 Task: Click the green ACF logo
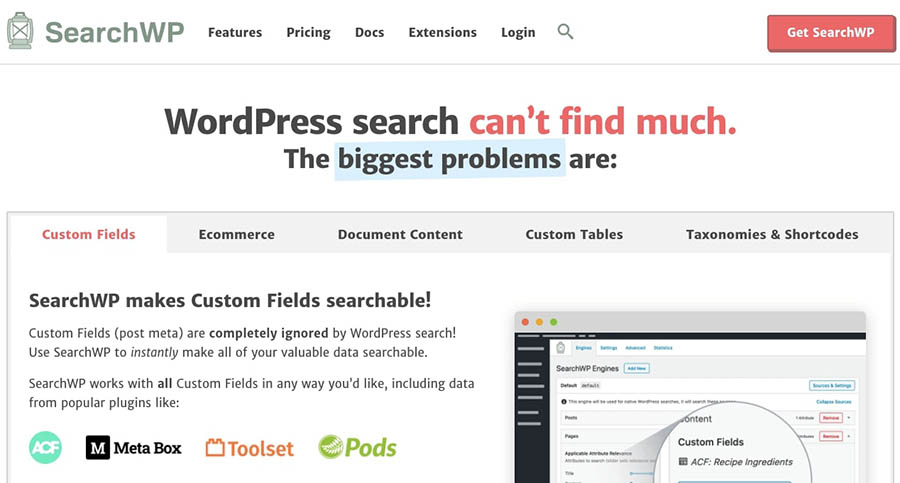pyautogui.click(x=45, y=447)
